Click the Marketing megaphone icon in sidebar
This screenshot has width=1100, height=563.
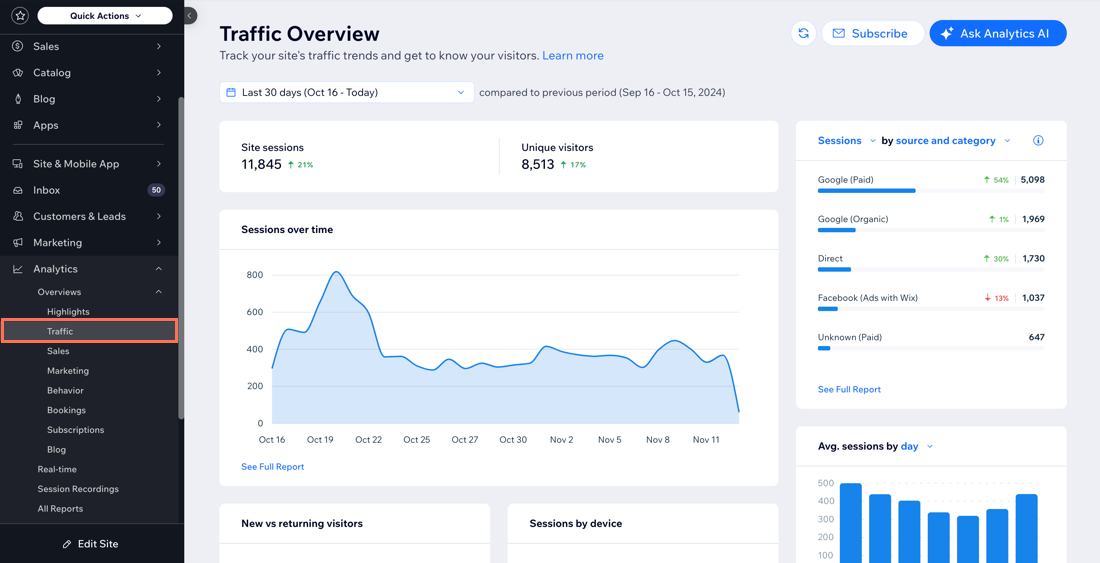click(18, 243)
